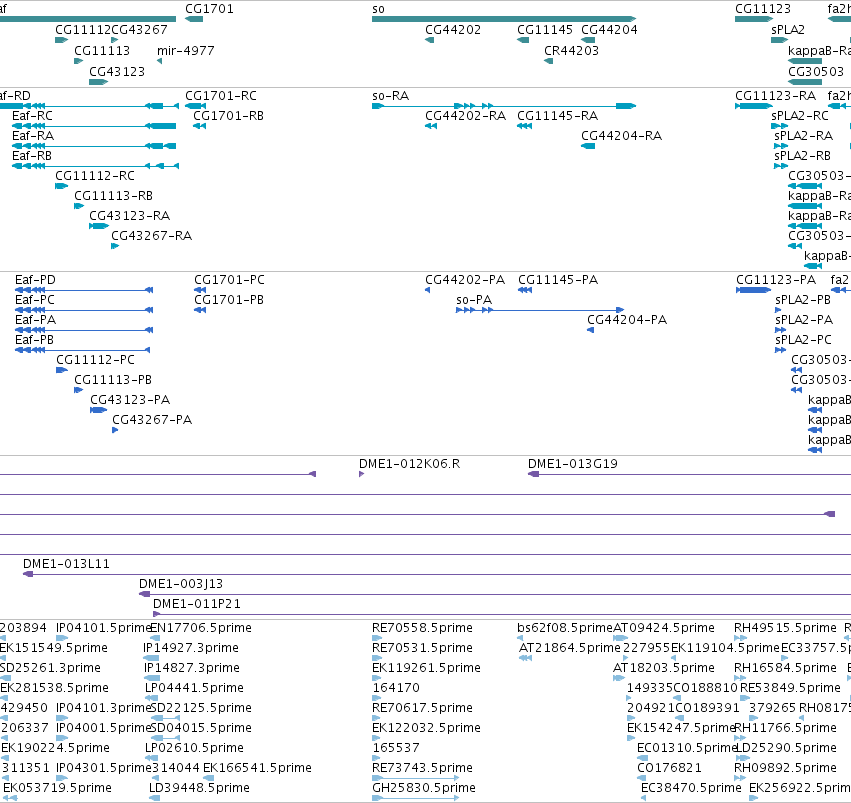Image resolution: width=851 pixels, height=803 pixels.
Task: Select the GH25830.5prime EST glyph line
Action: coord(416,798)
